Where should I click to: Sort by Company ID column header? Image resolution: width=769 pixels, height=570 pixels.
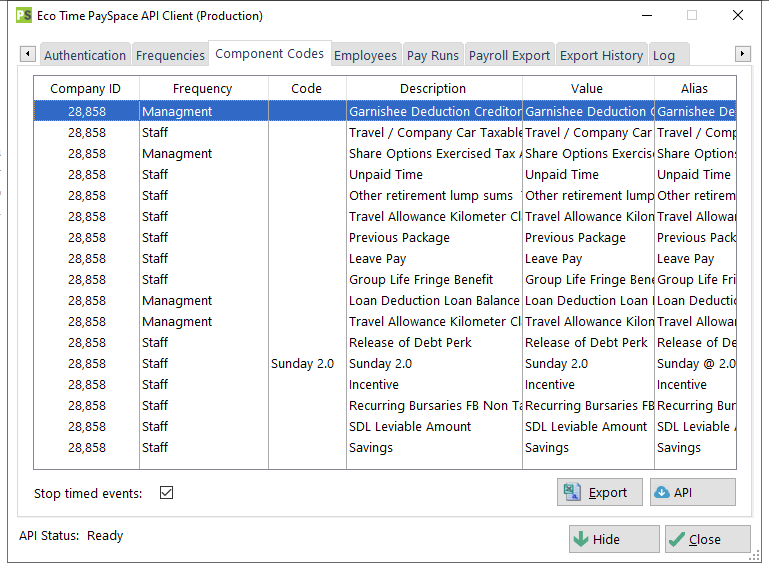click(x=86, y=88)
